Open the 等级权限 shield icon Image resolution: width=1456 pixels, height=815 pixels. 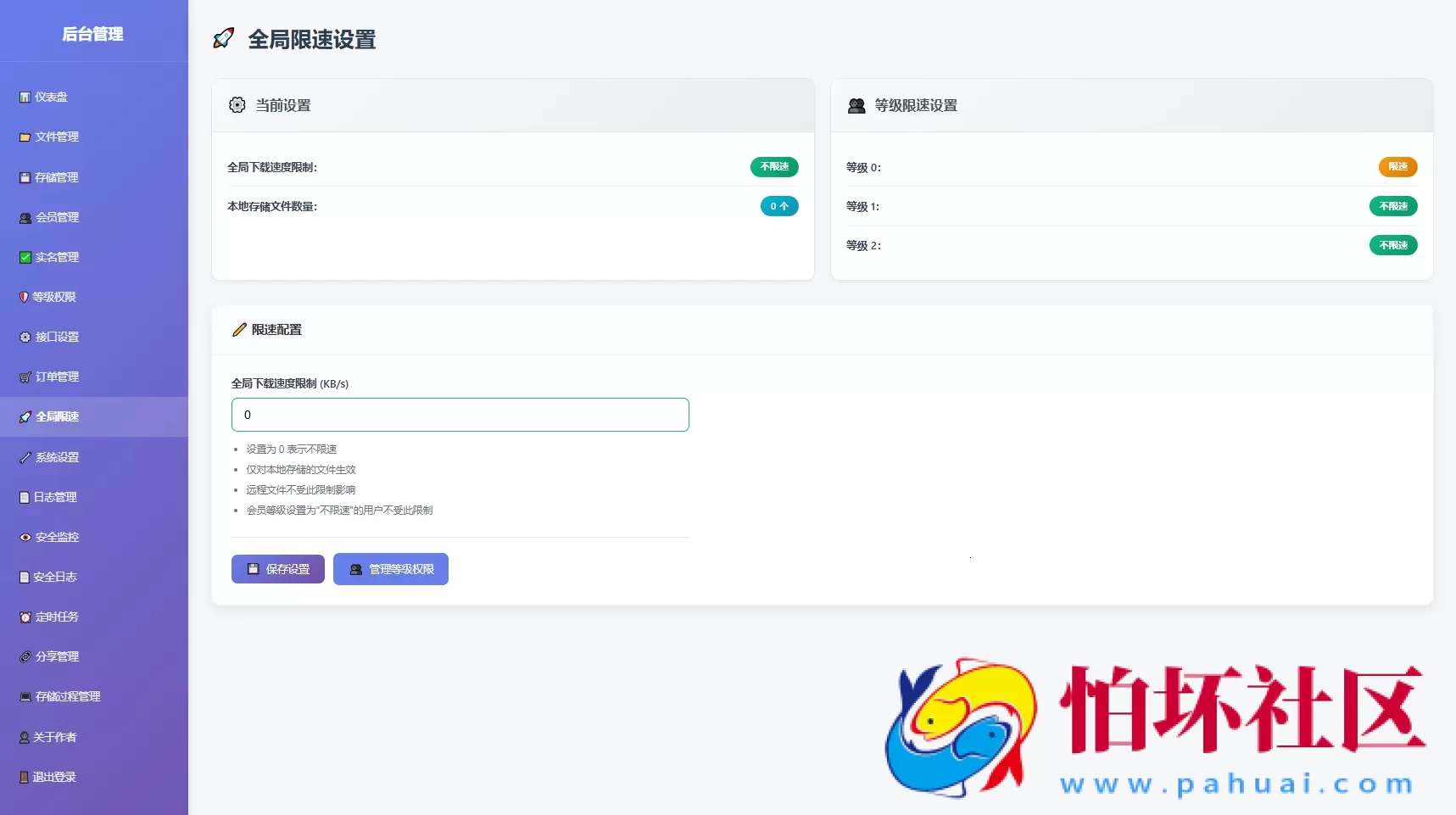[x=25, y=297]
